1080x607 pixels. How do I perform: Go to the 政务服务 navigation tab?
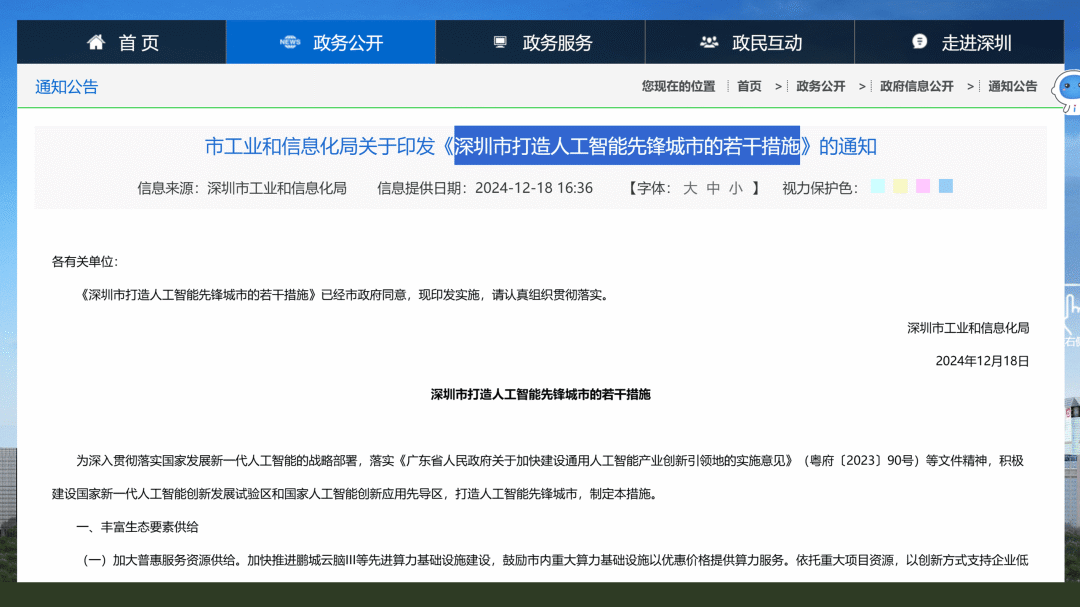(541, 42)
